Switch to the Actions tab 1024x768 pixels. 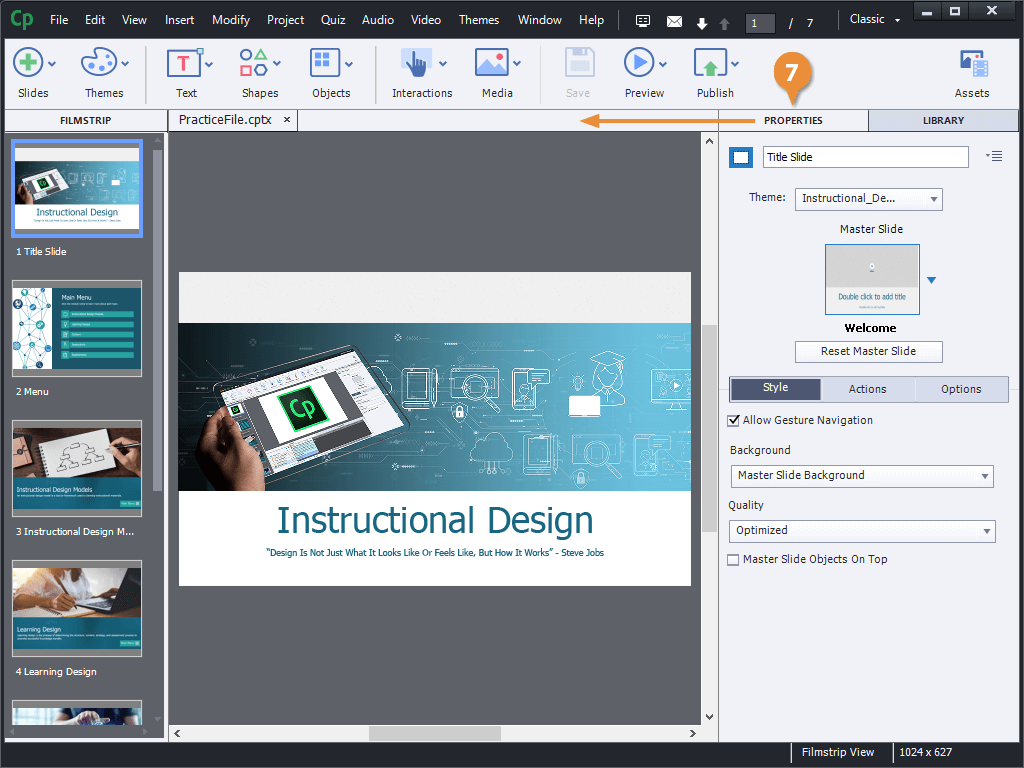[867, 389]
